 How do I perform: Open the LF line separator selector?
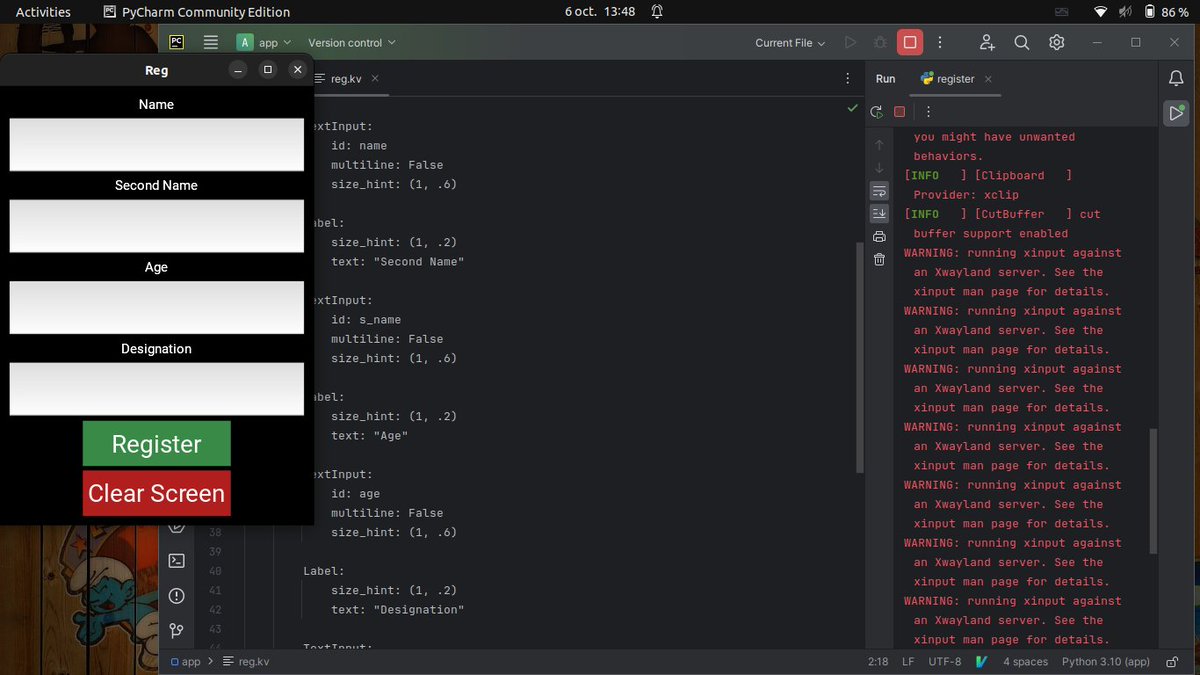pyautogui.click(x=908, y=662)
